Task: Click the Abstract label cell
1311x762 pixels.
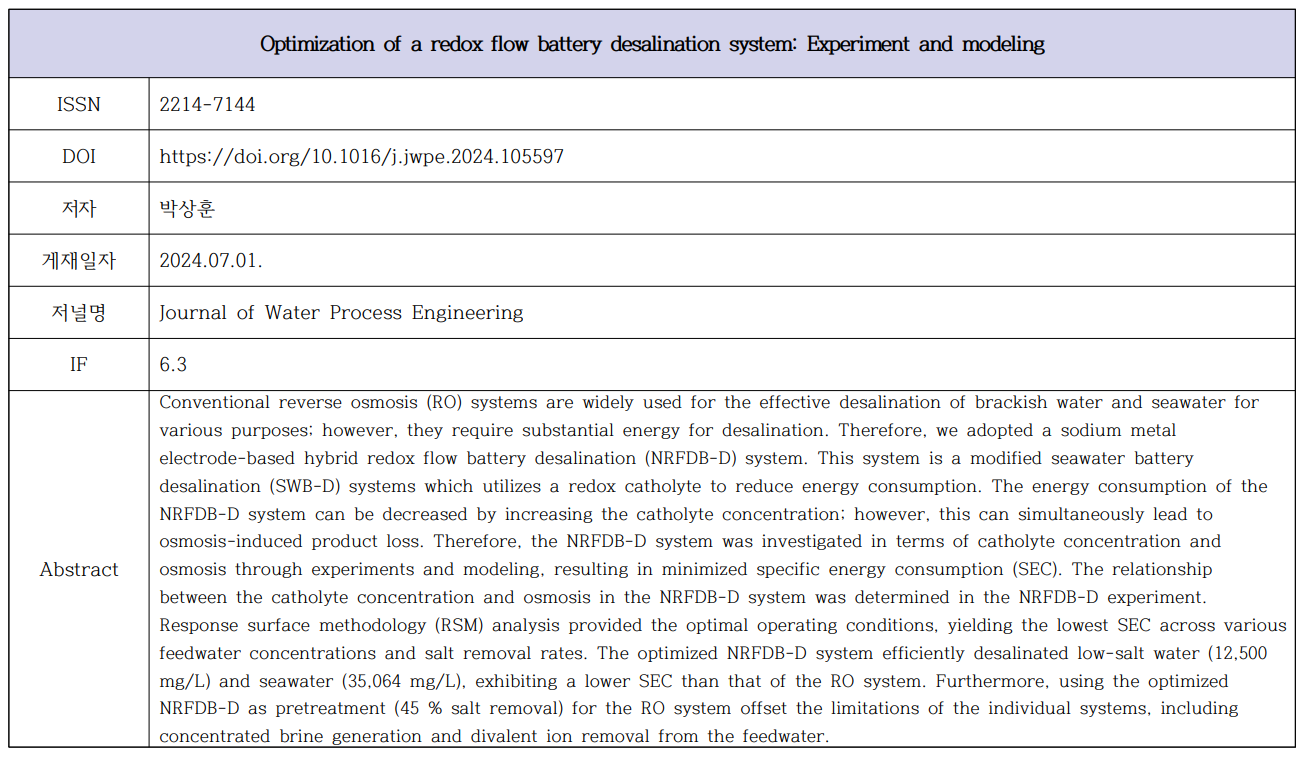Action: pyautogui.click(x=79, y=569)
